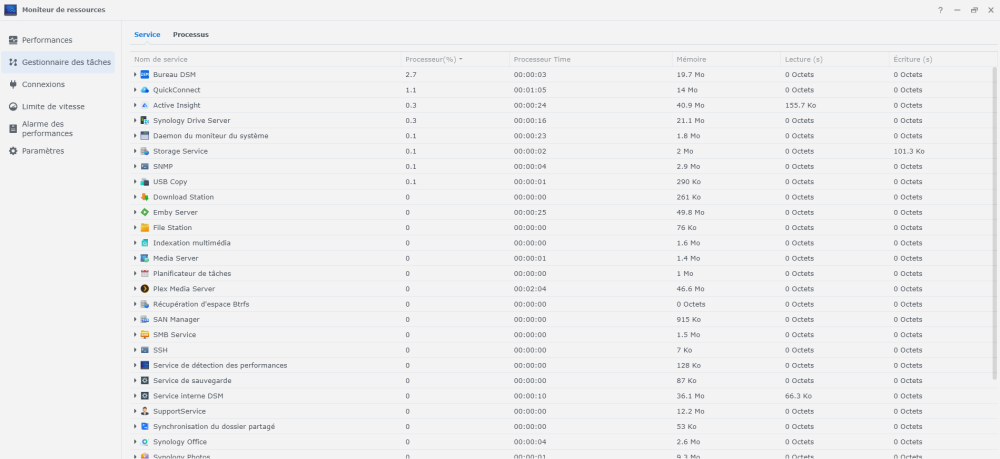Click the Active Insight icon
1000x459 pixels.
[145, 105]
